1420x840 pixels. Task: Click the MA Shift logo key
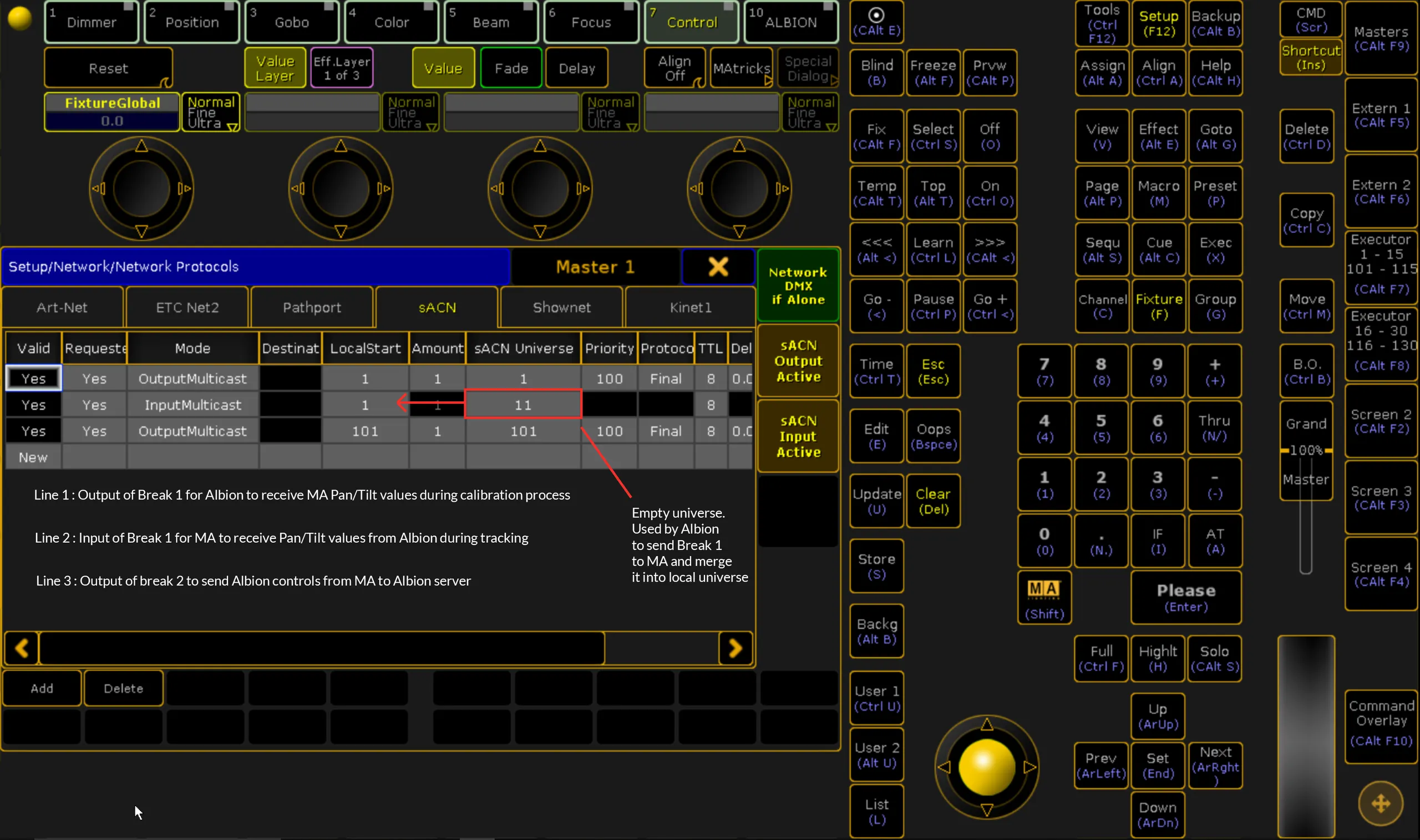click(1044, 598)
